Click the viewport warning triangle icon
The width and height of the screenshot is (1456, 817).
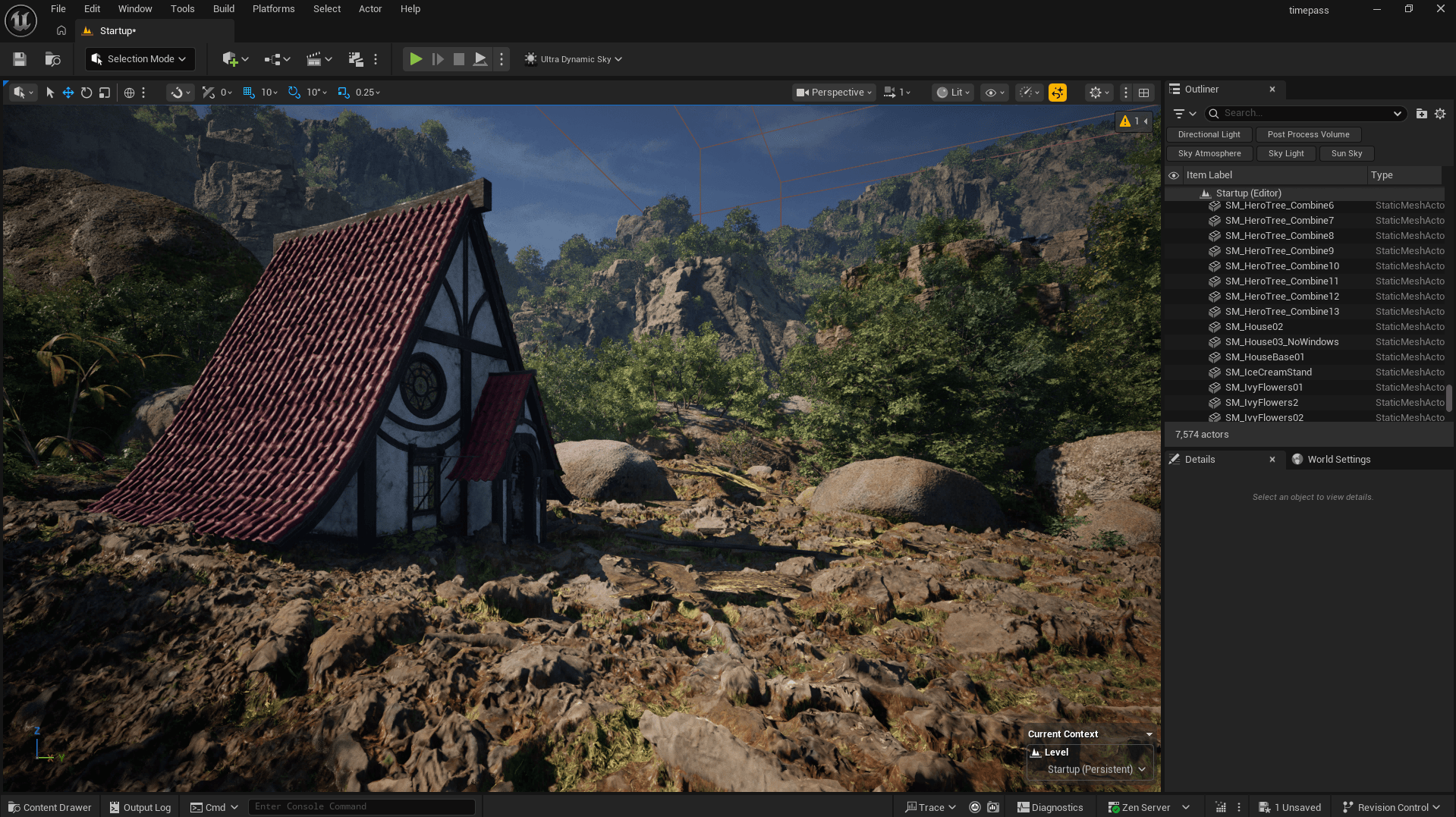pos(1125,121)
